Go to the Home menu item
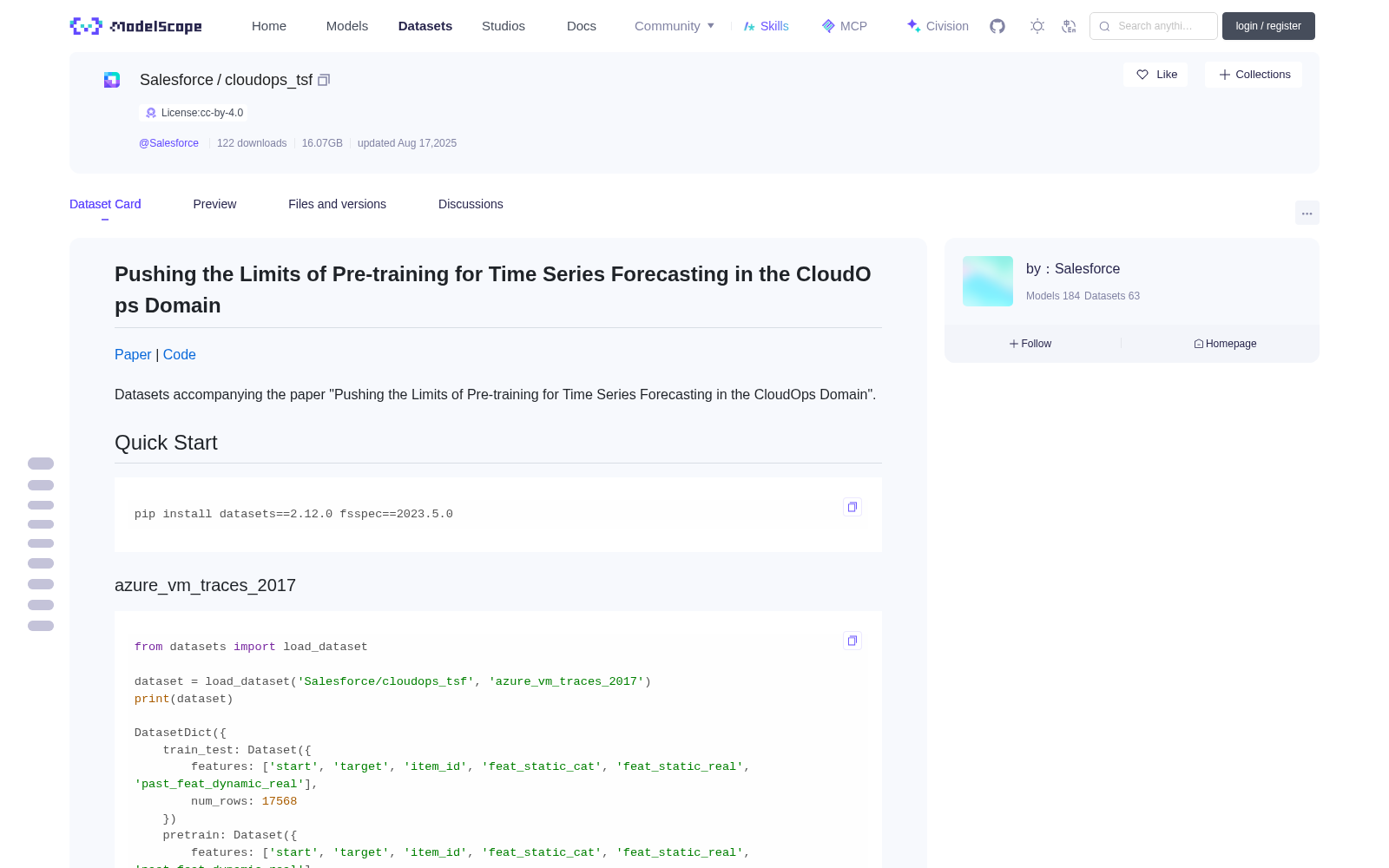The height and width of the screenshot is (868, 1389). (x=269, y=26)
